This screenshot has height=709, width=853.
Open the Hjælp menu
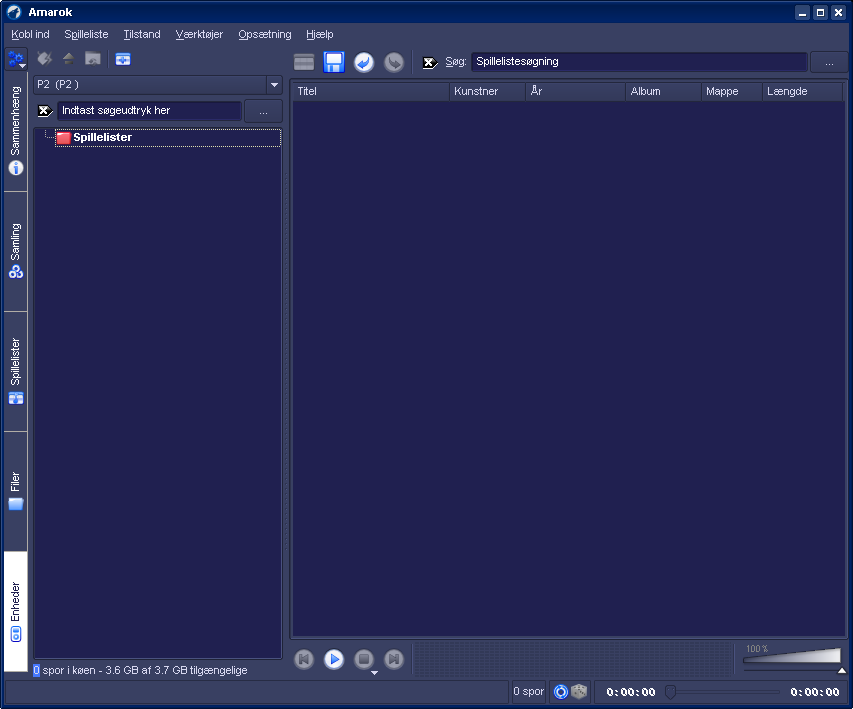[319, 34]
